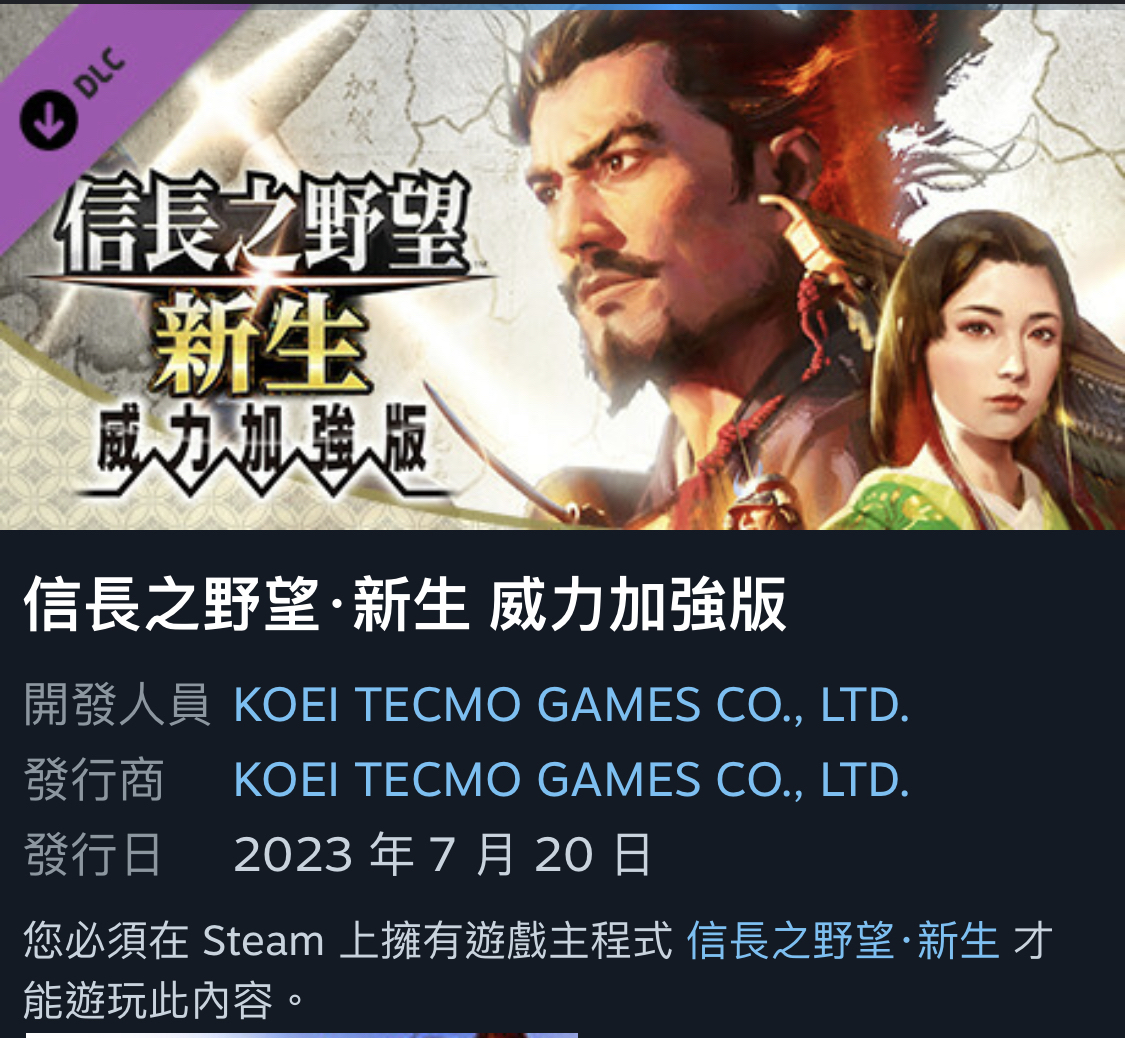Click the 威力加強版 banner logo subtitle
The image size is (1125, 1038).
pos(263,442)
